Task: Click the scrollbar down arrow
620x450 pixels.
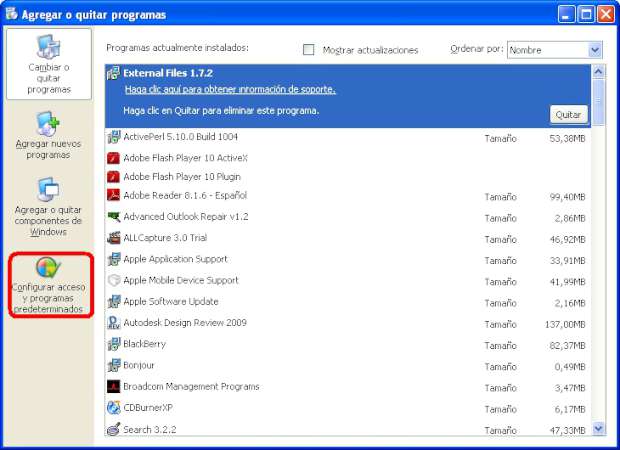Action: pyautogui.click(x=599, y=428)
